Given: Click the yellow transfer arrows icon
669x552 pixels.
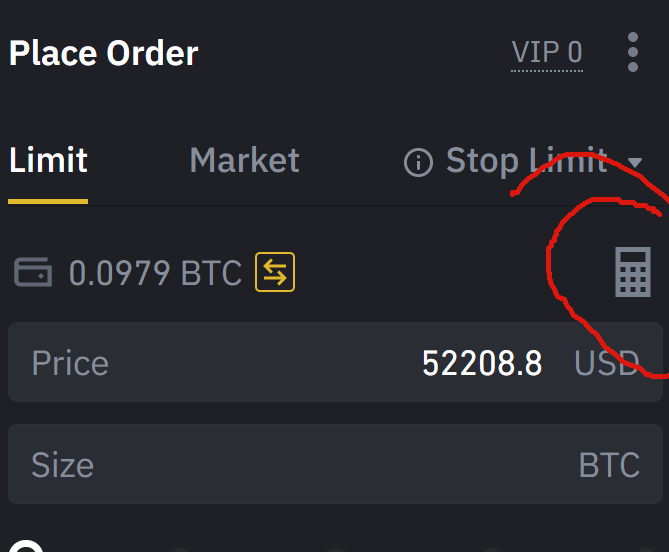Looking at the screenshot, I should coord(275,272).
